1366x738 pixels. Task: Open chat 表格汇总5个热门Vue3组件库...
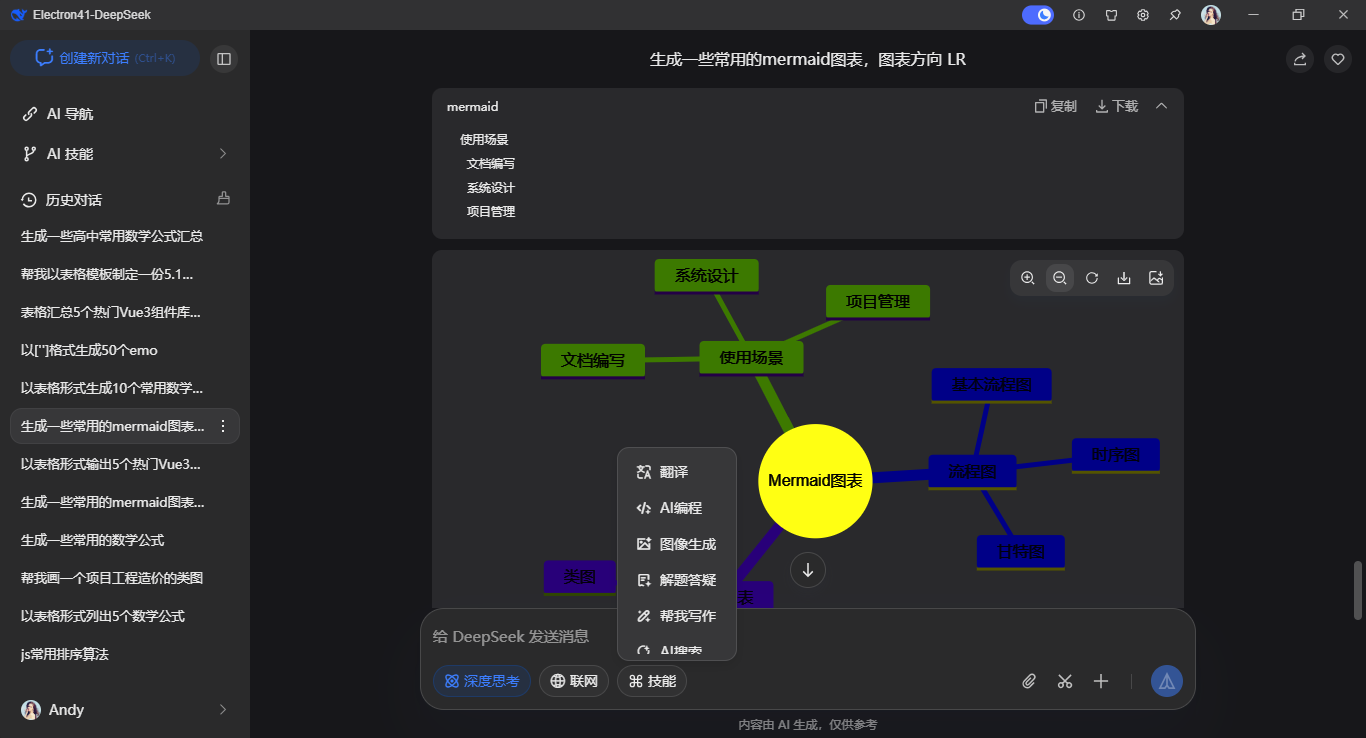coord(125,312)
